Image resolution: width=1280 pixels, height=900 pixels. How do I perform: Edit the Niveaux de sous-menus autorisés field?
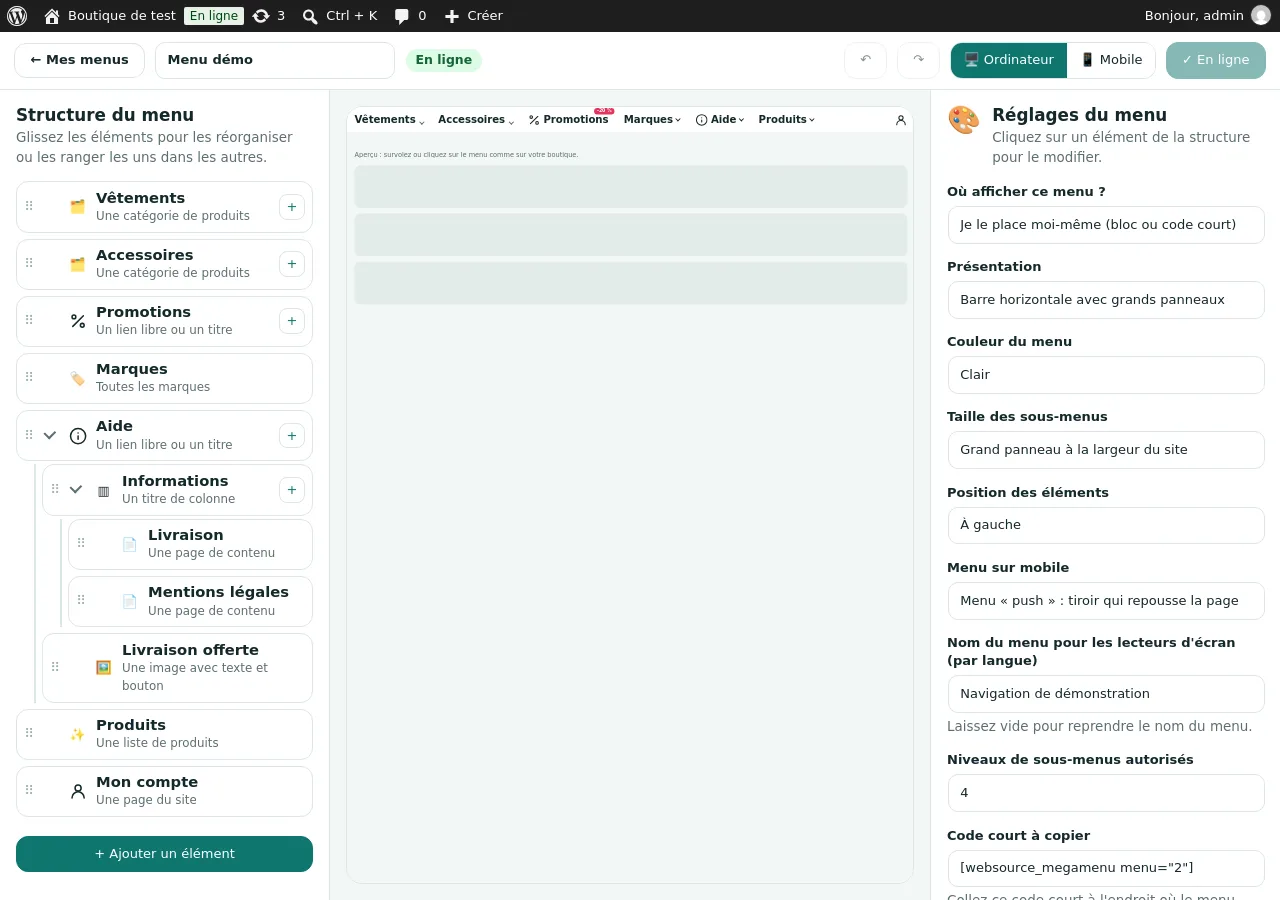1106,793
